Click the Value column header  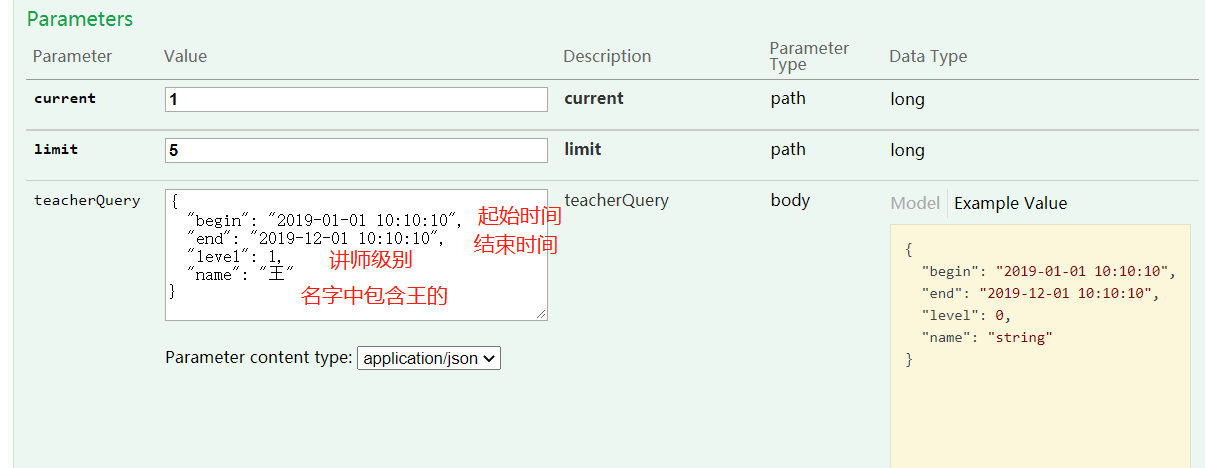185,56
